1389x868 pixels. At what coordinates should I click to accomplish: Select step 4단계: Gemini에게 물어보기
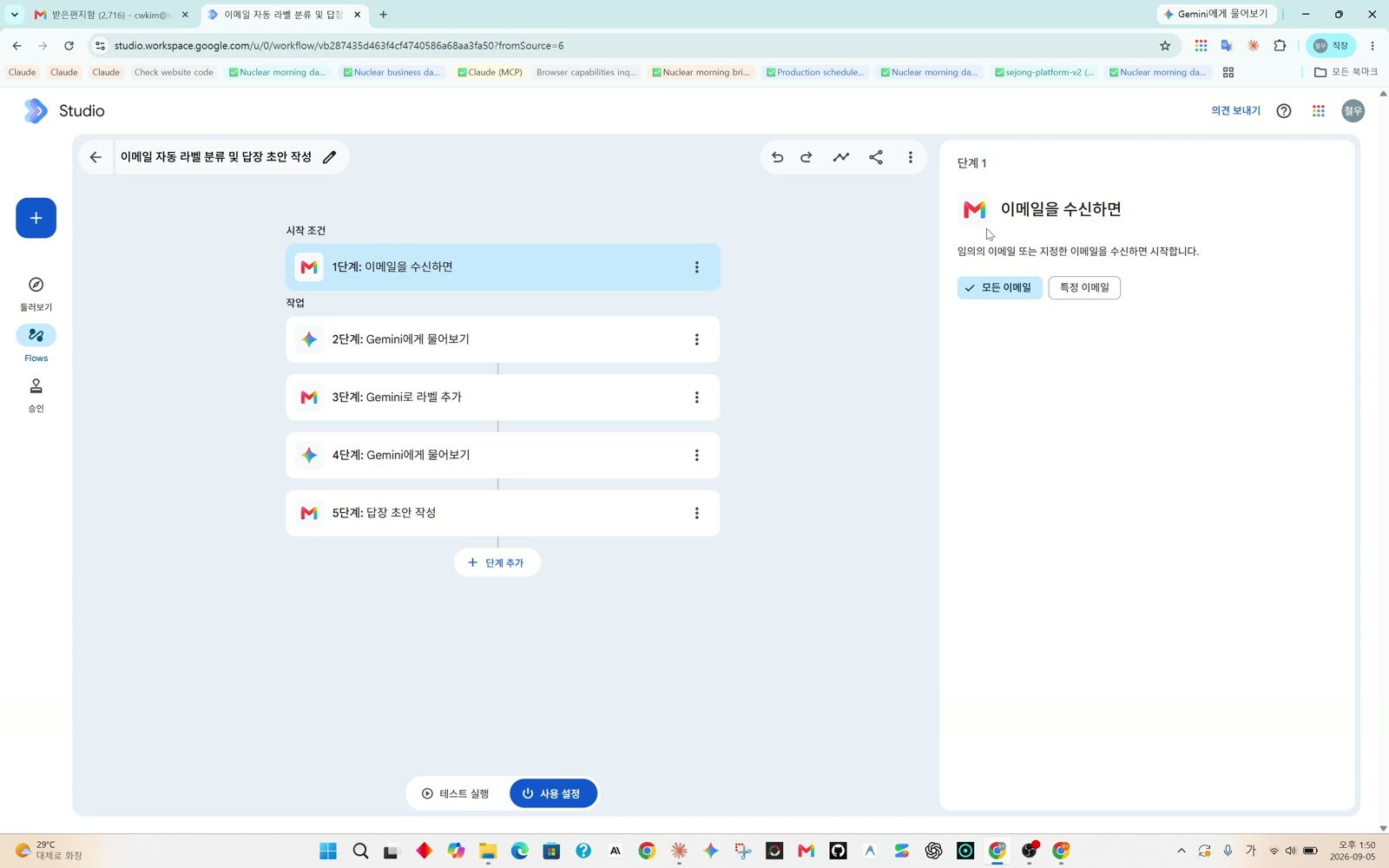coord(503,456)
